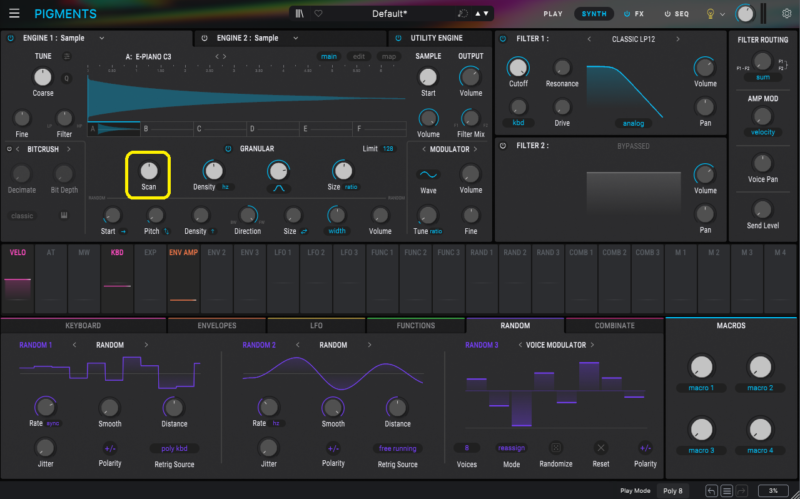
Task: Click the keyboard icon in Bitcrush section
Action: (x=64, y=215)
